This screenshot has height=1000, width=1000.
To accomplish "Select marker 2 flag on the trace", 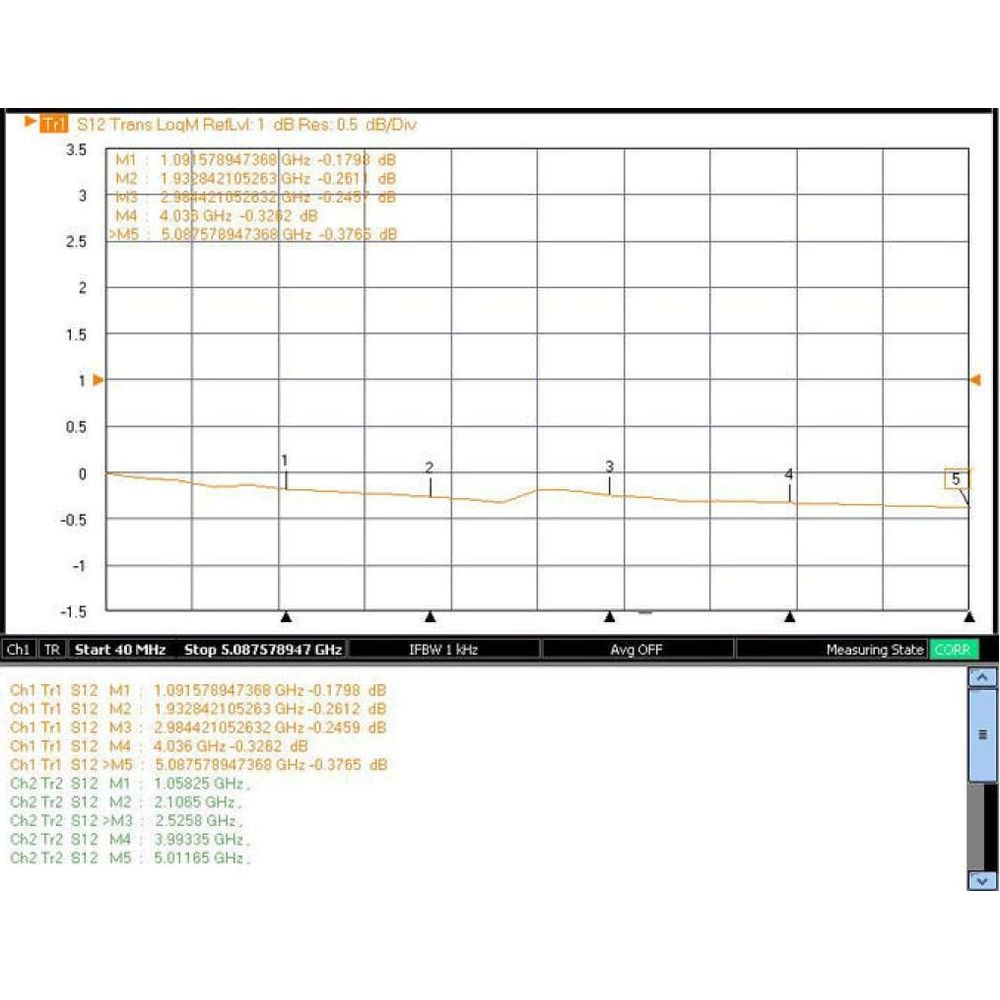I will click(429, 467).
